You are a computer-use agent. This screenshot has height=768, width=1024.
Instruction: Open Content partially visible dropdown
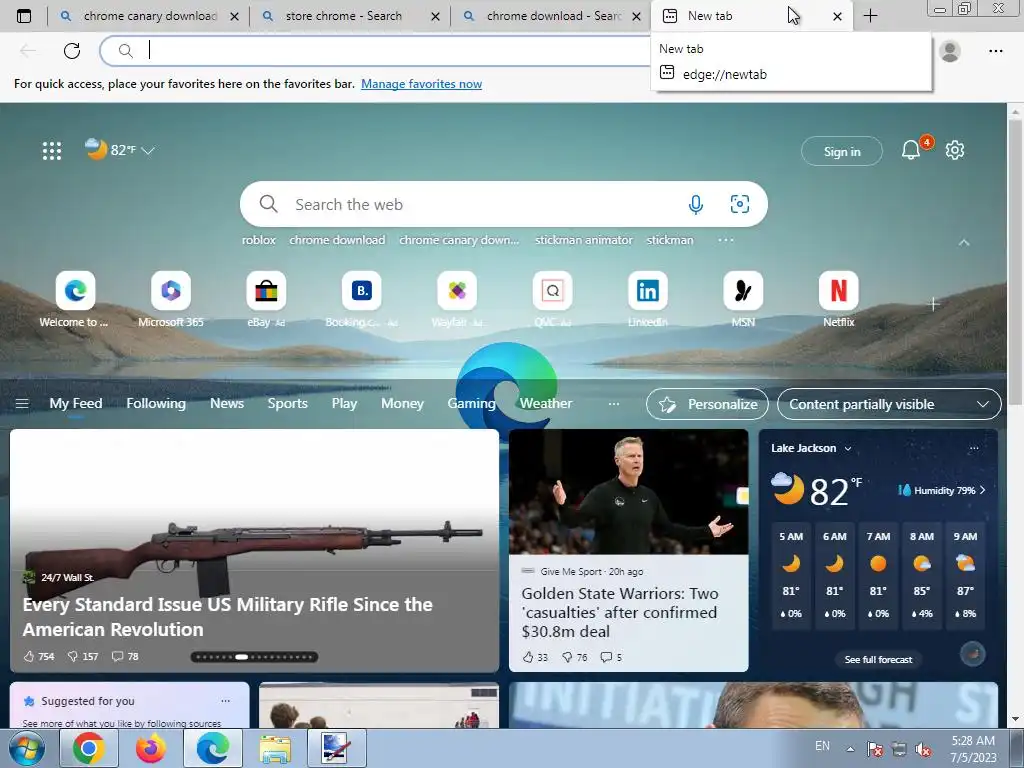[889, 404]
